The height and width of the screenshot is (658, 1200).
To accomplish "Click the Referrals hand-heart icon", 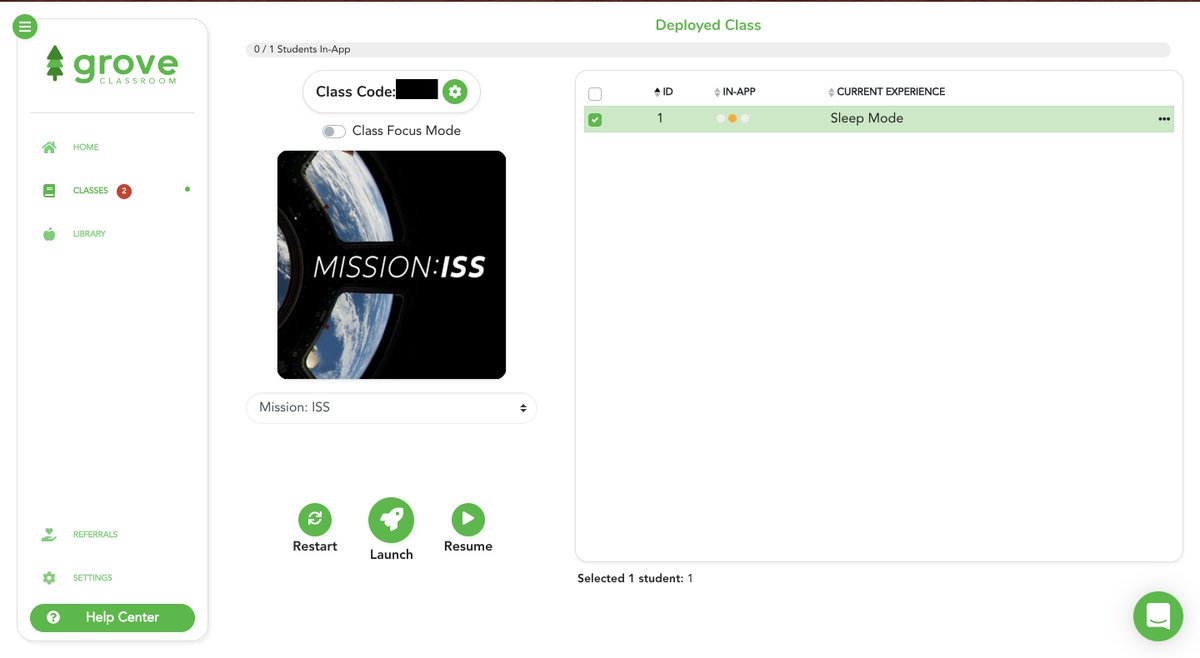I will pyautogui.click(x=49, y=534).
